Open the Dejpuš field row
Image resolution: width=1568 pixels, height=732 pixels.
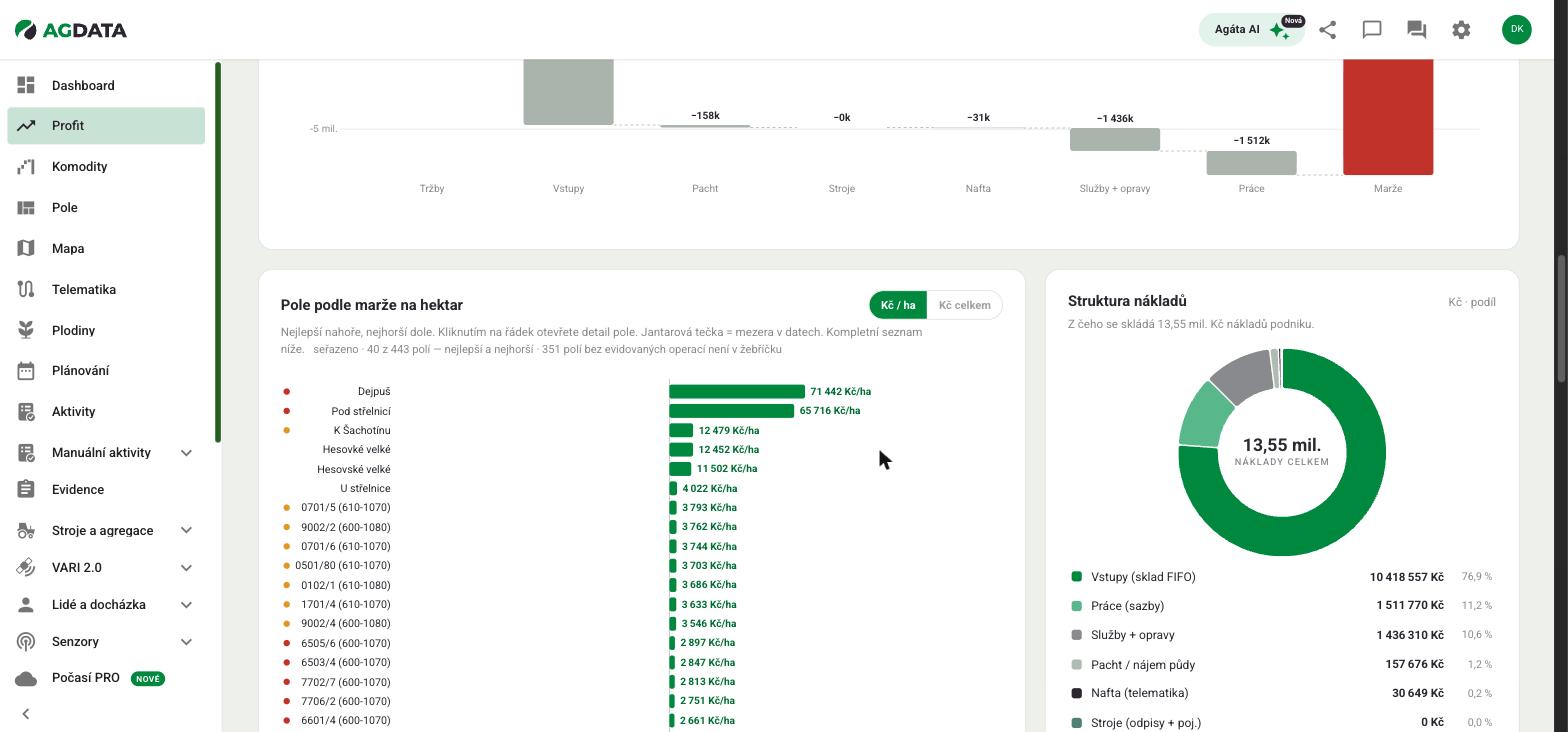coord(641,391)
